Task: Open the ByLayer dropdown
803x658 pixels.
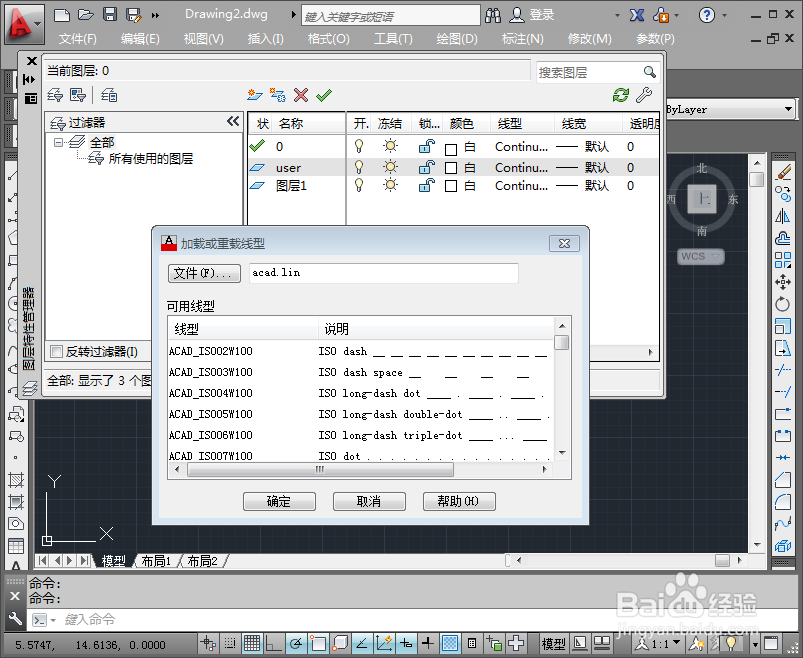Action: (788, 109)
